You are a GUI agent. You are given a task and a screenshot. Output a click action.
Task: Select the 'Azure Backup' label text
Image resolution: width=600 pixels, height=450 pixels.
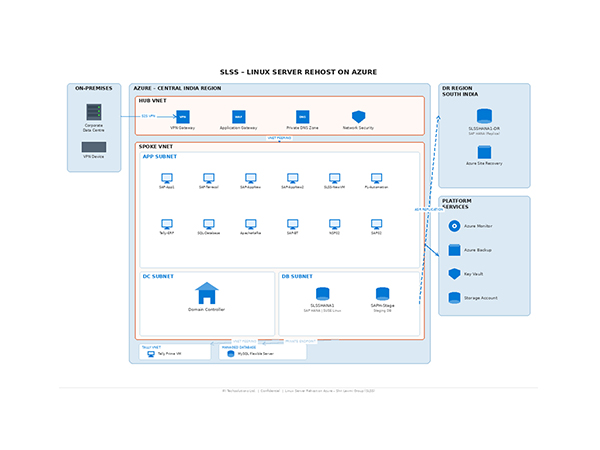478,250
